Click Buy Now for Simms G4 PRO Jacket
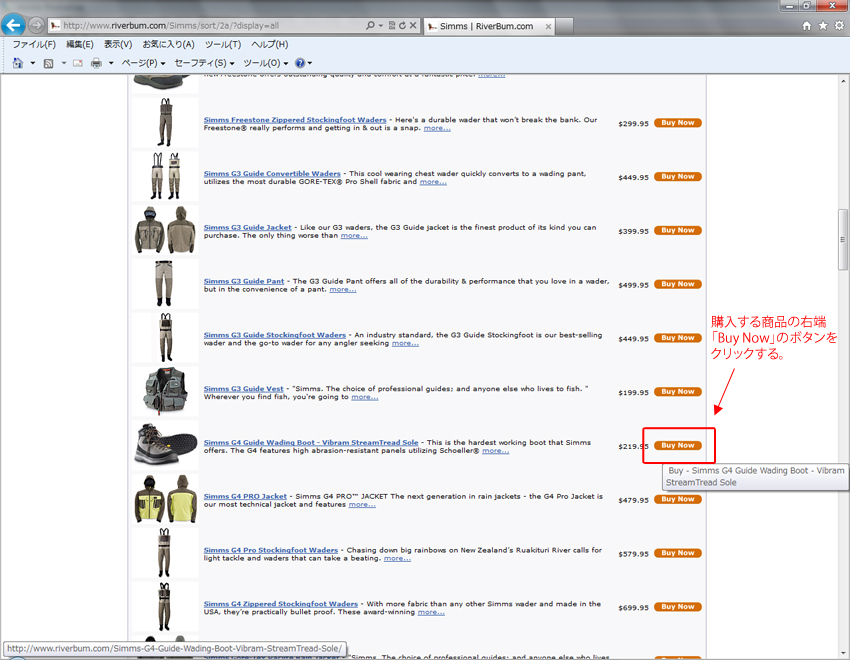The width and height of the screenshot is (850, 660). [x=678, y=499]
